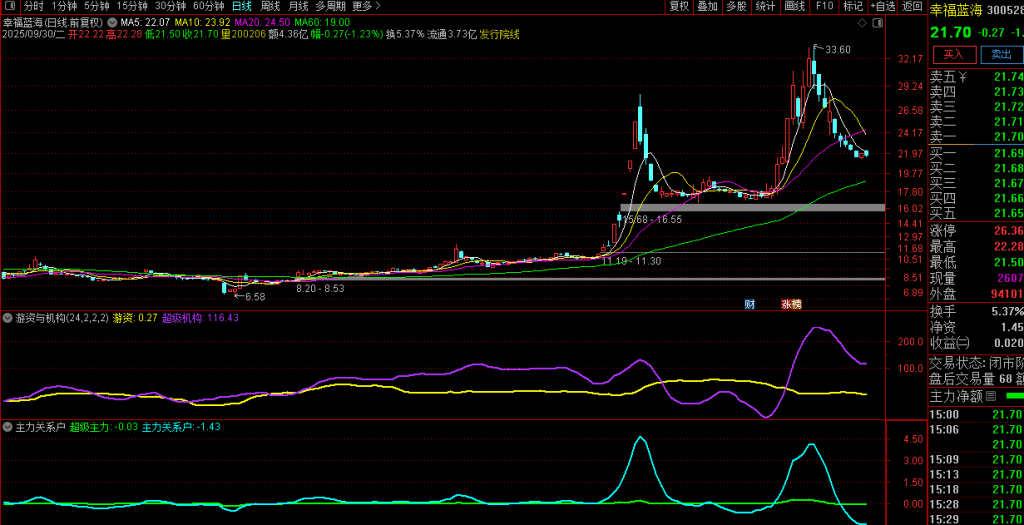Switch to the 30分钟 period tab

[x=170, y=6]
